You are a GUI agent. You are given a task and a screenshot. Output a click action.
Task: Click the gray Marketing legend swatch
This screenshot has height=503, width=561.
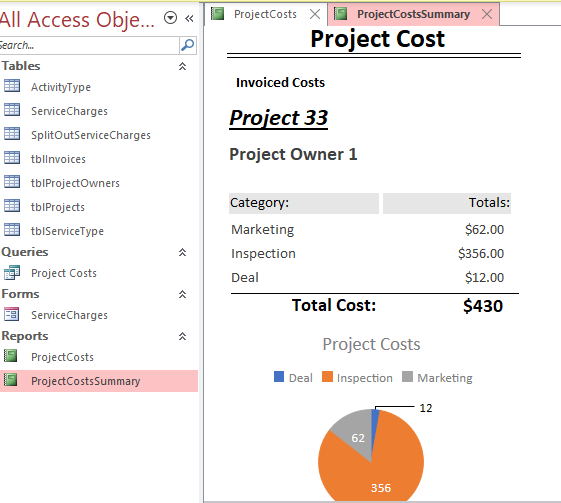407,377
